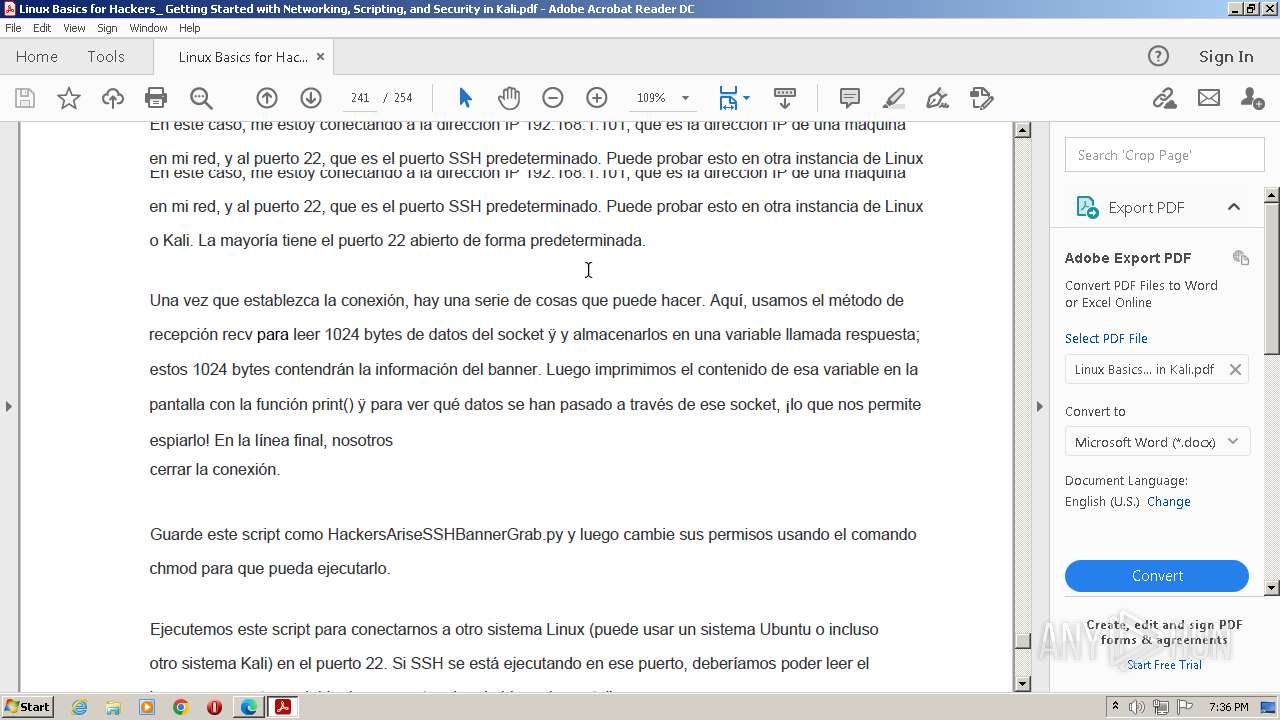
Task: Send file by email envelope icon
Action: (1209, 98)
